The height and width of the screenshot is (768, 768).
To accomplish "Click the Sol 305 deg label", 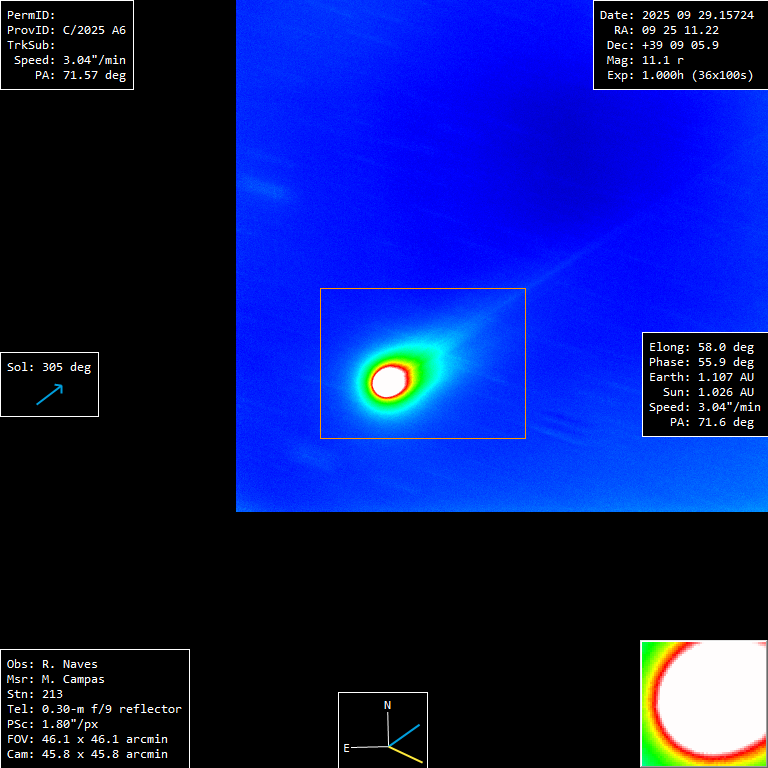I will [x=49, y=367].
